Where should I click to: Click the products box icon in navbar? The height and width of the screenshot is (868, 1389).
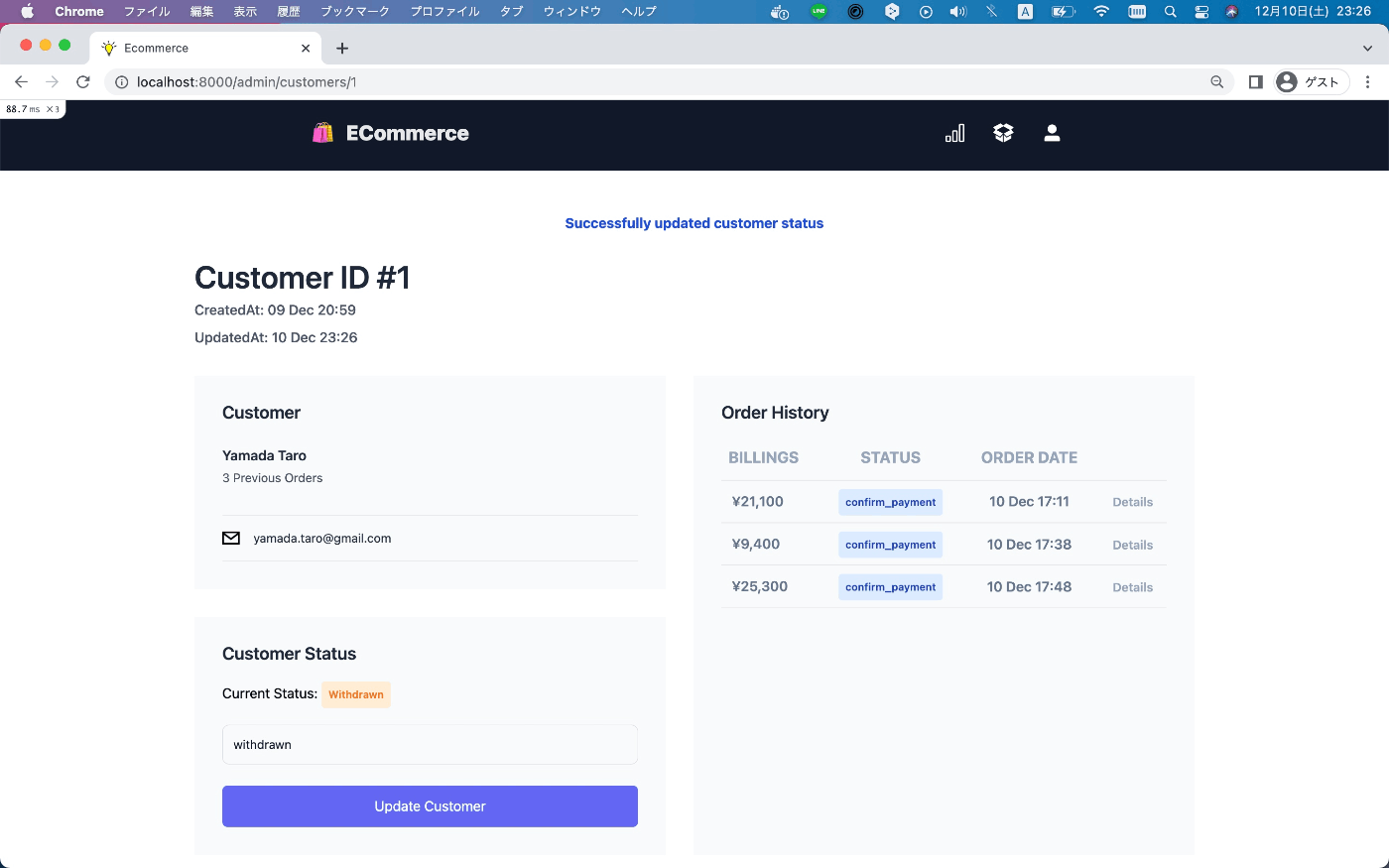[1002, 132]
